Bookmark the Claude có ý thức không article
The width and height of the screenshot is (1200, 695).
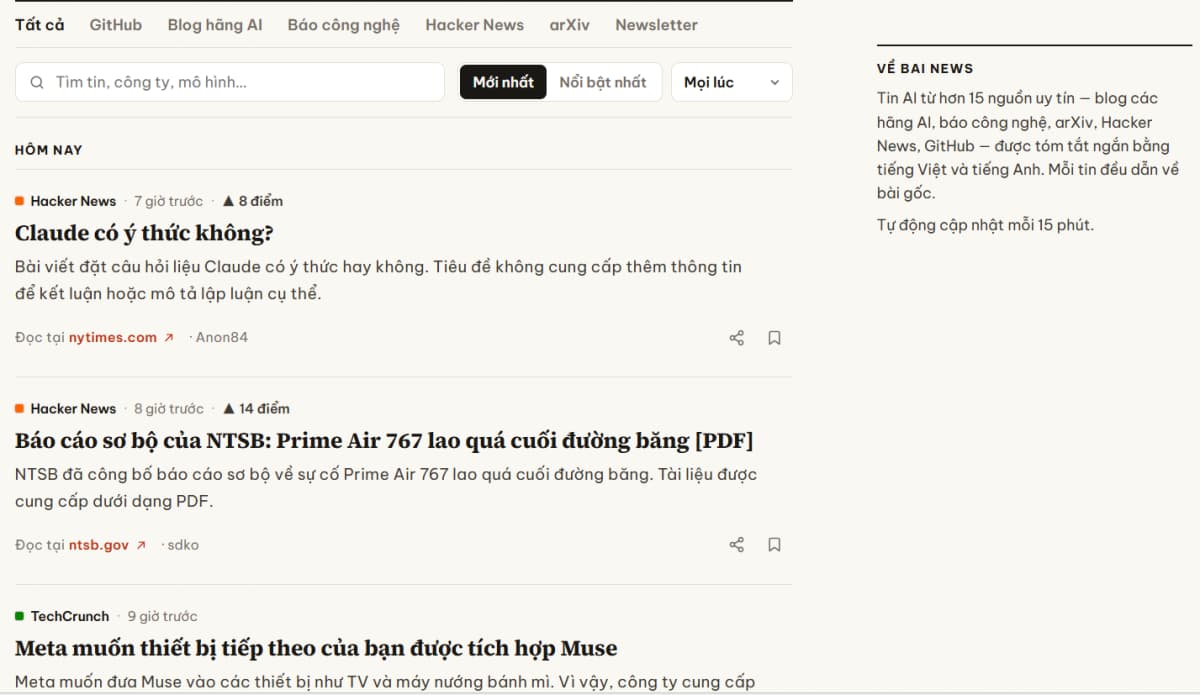point(774,338)
